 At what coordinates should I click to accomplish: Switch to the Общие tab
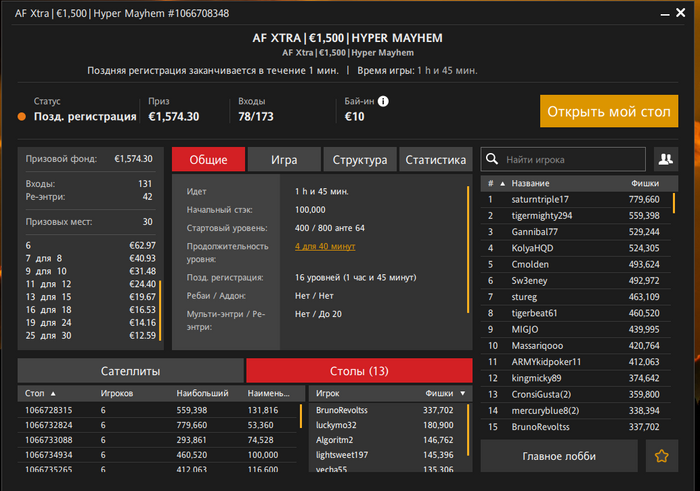tap(208, 159)
